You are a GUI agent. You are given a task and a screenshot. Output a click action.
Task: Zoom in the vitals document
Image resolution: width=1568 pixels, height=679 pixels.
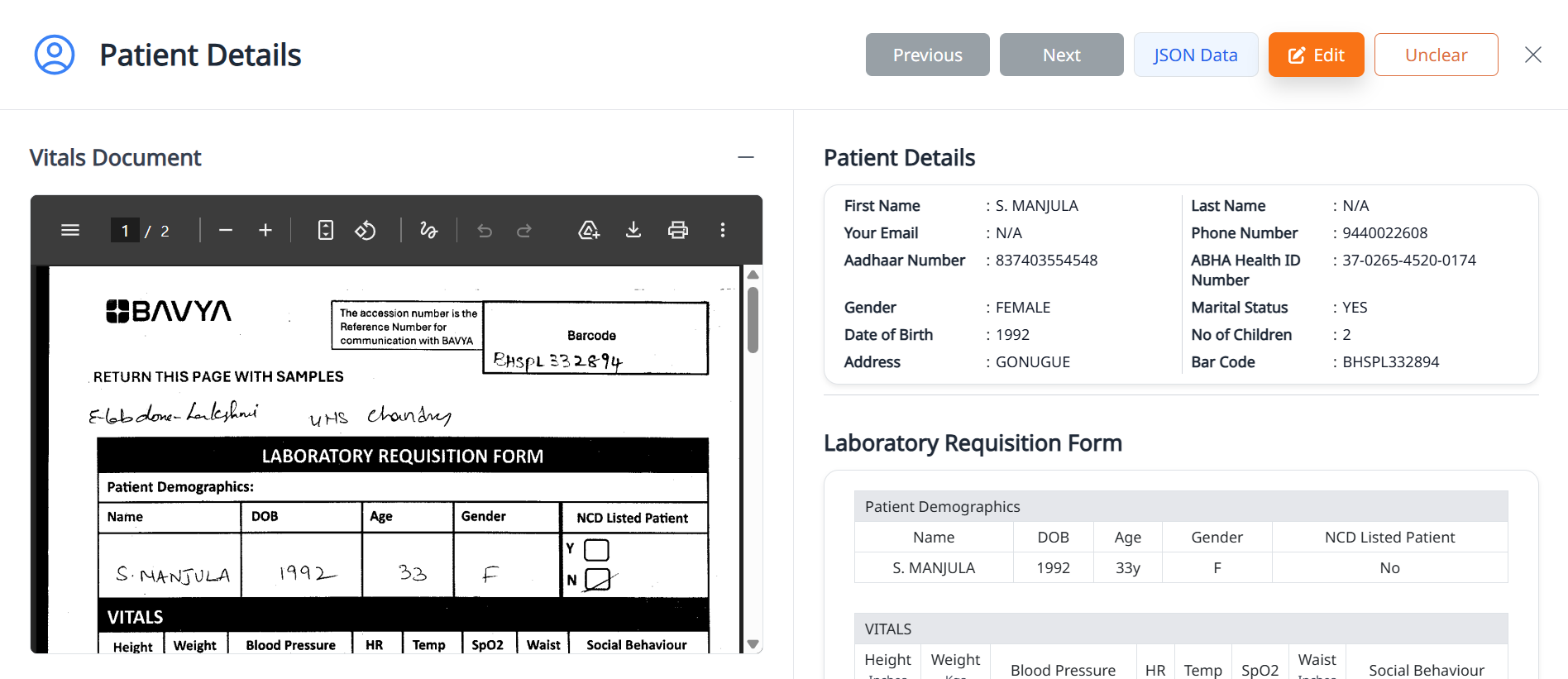(x=265, y=230)
